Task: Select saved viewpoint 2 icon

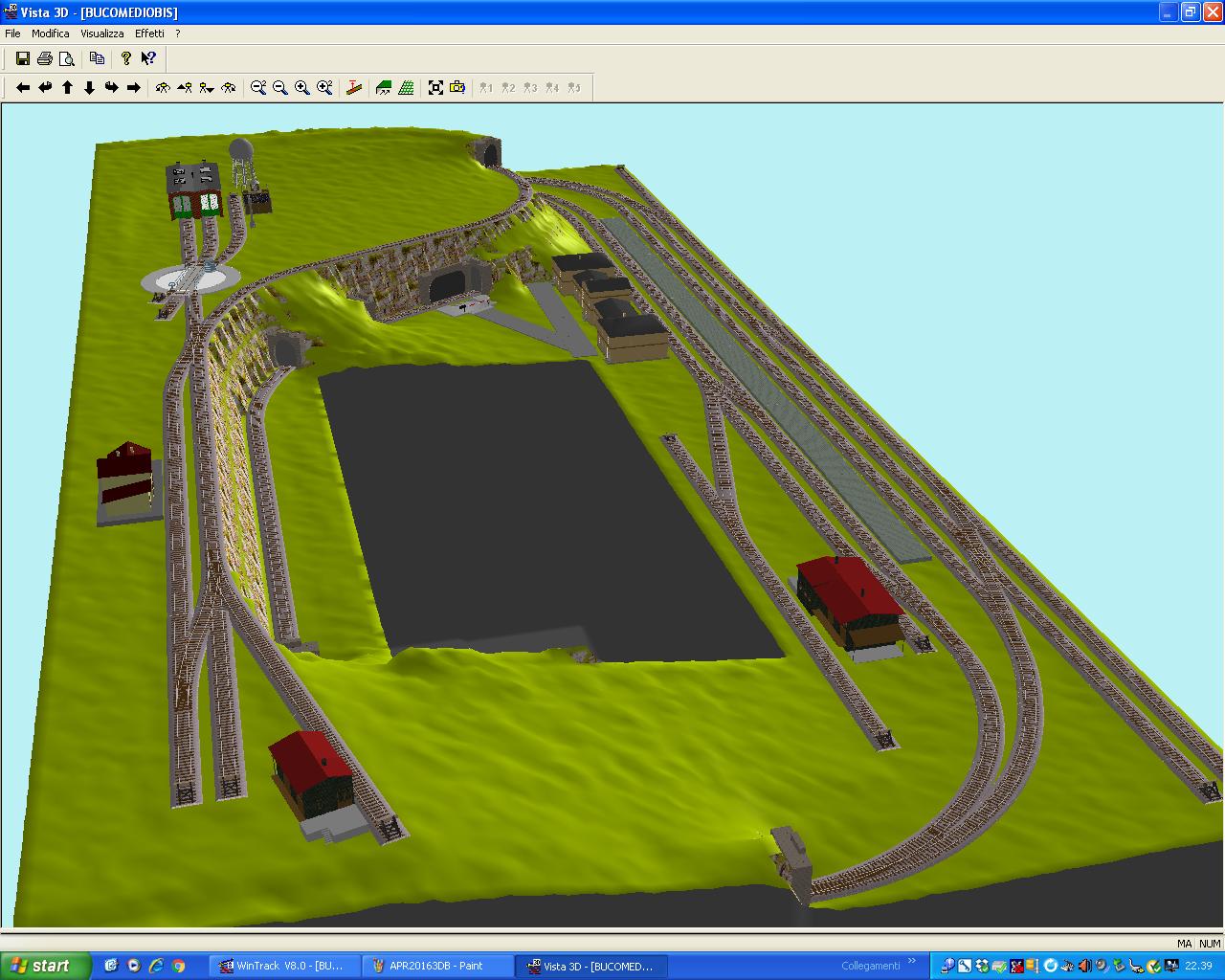Action: pos(508,87)
